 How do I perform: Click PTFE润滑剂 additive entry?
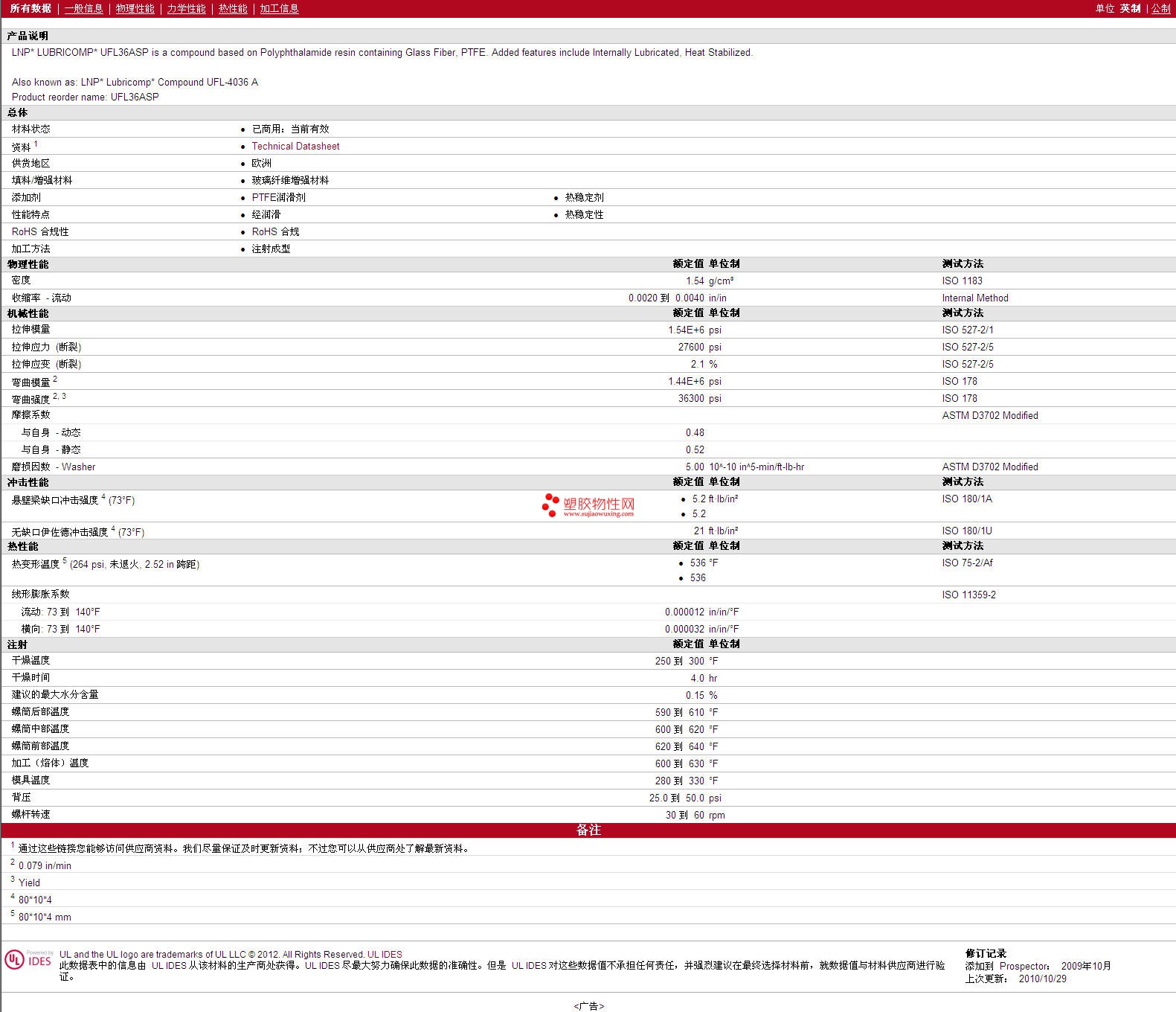click(278, 197)
